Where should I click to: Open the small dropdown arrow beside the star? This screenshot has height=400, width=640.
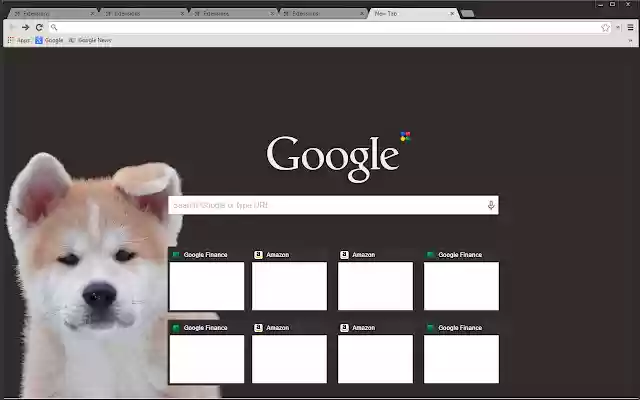click(618, 27)
